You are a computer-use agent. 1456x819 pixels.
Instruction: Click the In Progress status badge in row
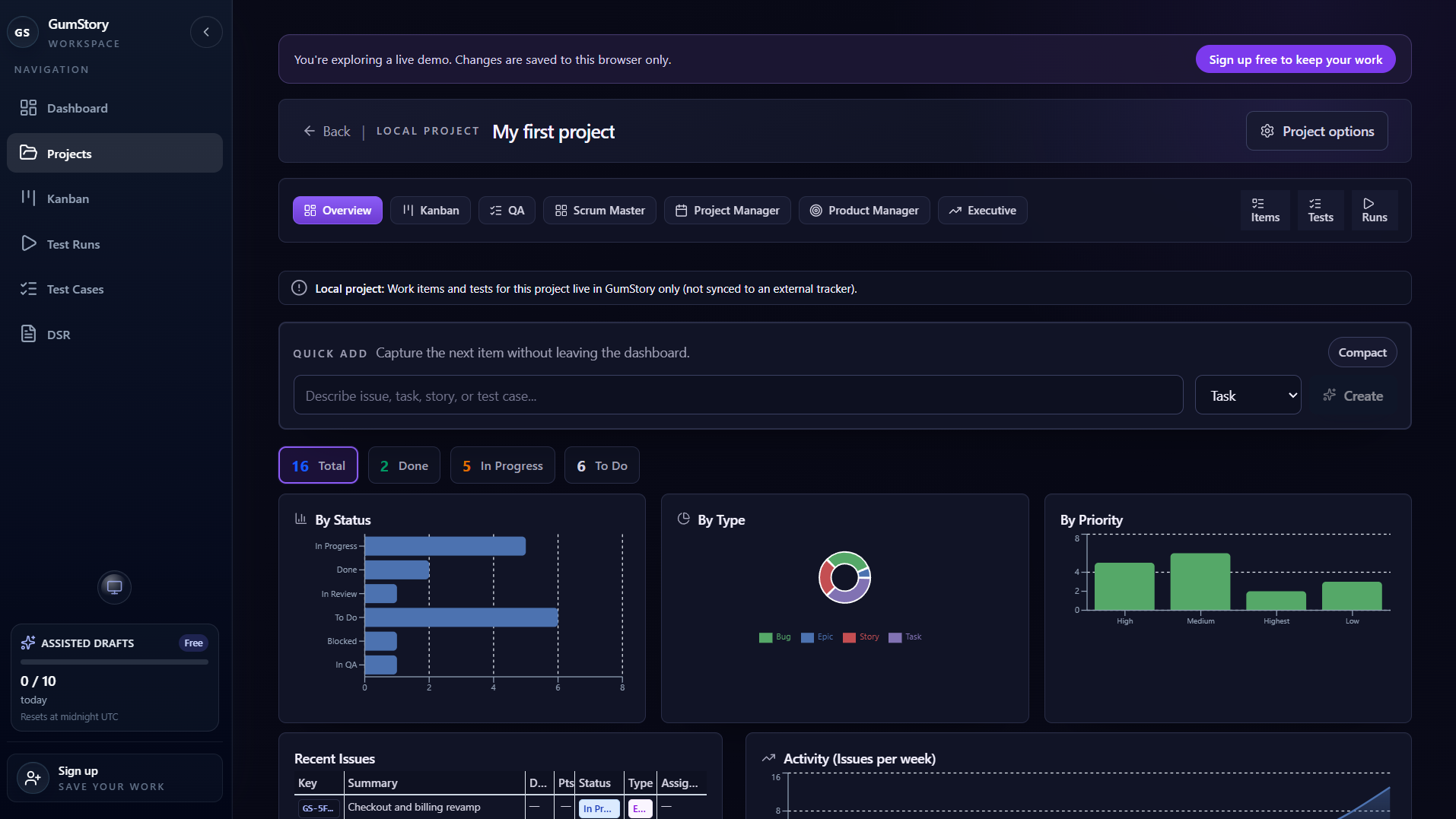[599, 808]
